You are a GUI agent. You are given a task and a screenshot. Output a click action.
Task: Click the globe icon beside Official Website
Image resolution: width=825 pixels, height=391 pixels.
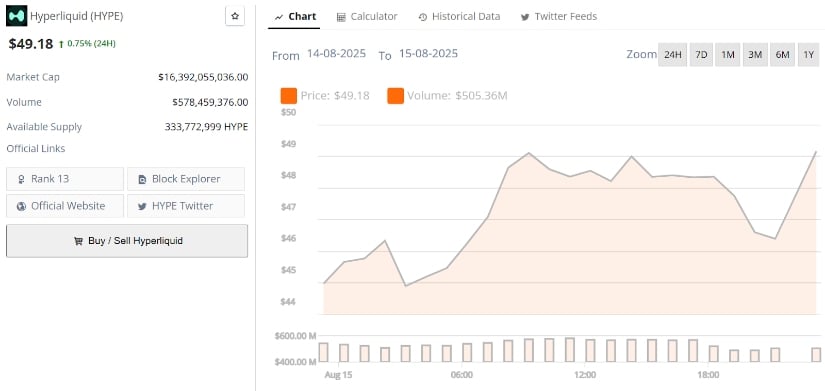pos(22,206)
